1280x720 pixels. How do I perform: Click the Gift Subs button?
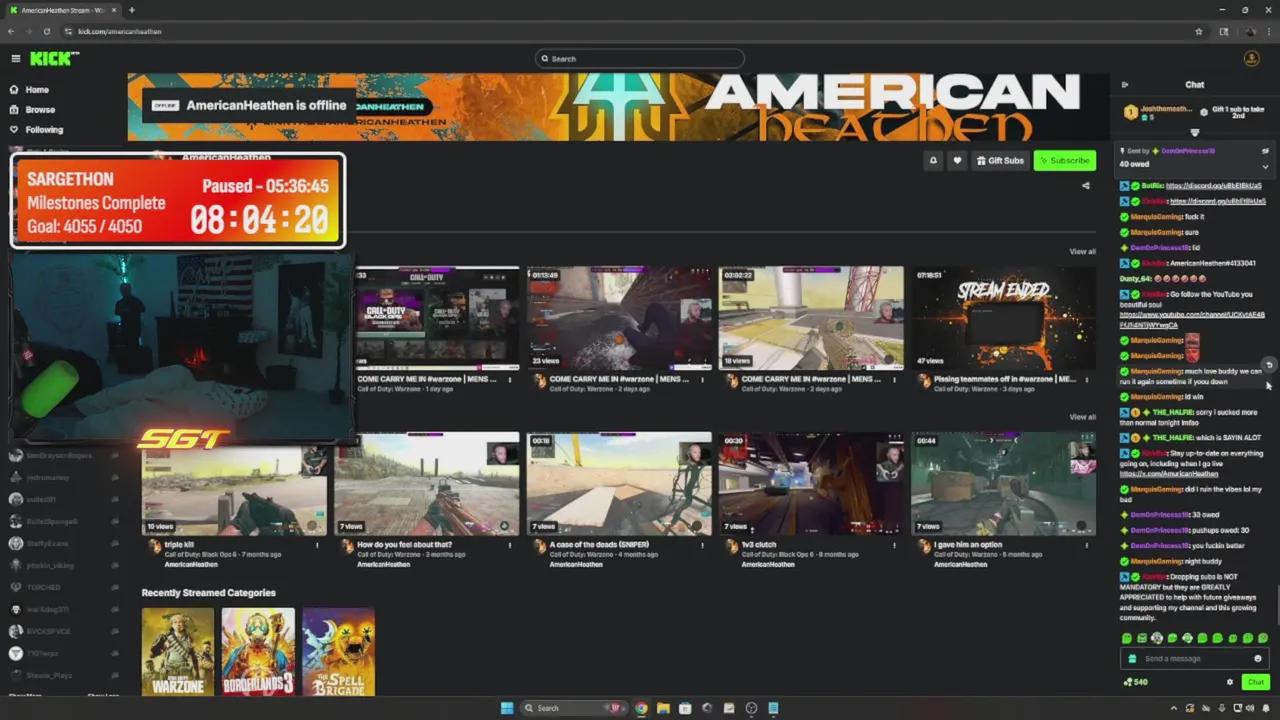pos(1000,161)
